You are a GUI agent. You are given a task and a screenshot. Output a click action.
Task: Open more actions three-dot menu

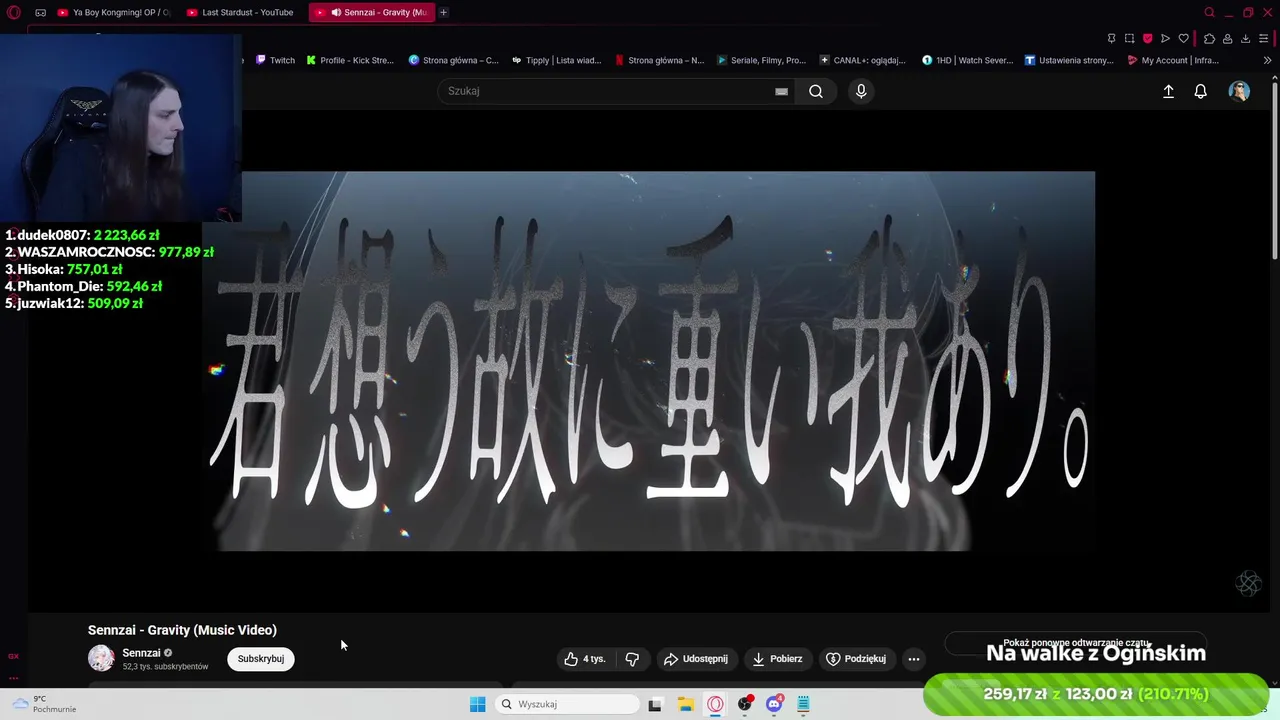coord(914,658)
